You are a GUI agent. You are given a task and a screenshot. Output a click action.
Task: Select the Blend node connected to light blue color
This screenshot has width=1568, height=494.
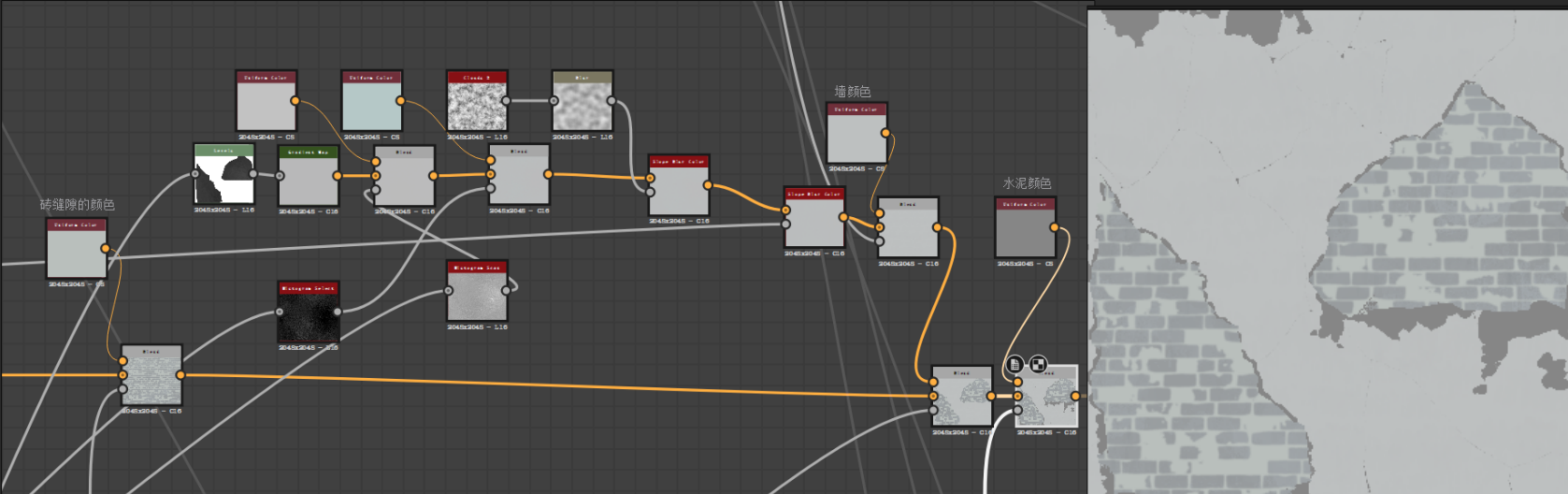[519, 174]
